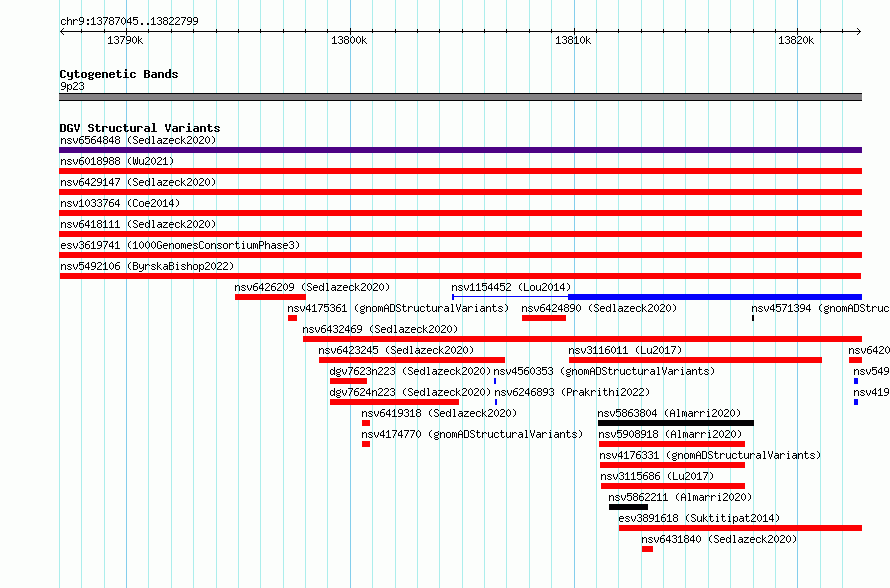Click the red bar under dgv7624n223
890x588 pixels.
pyautogui.click(x=394, y=402)
